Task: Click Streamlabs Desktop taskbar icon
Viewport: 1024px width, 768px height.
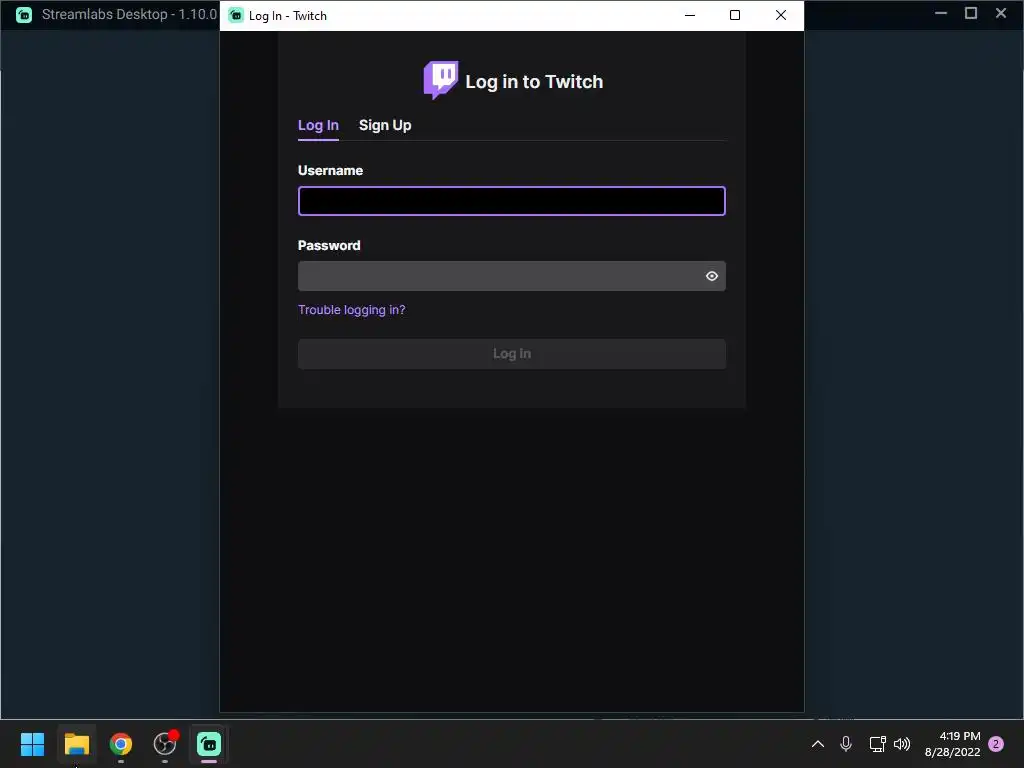Action: 209,744
